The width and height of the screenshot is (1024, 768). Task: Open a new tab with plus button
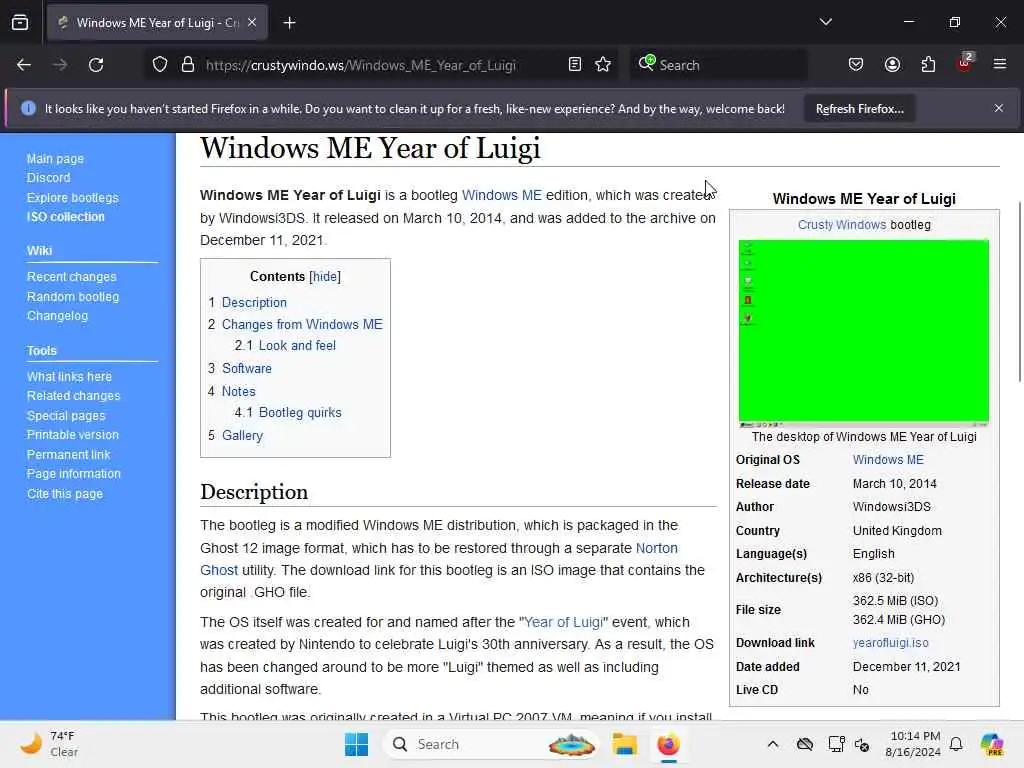tap(289, 23)
